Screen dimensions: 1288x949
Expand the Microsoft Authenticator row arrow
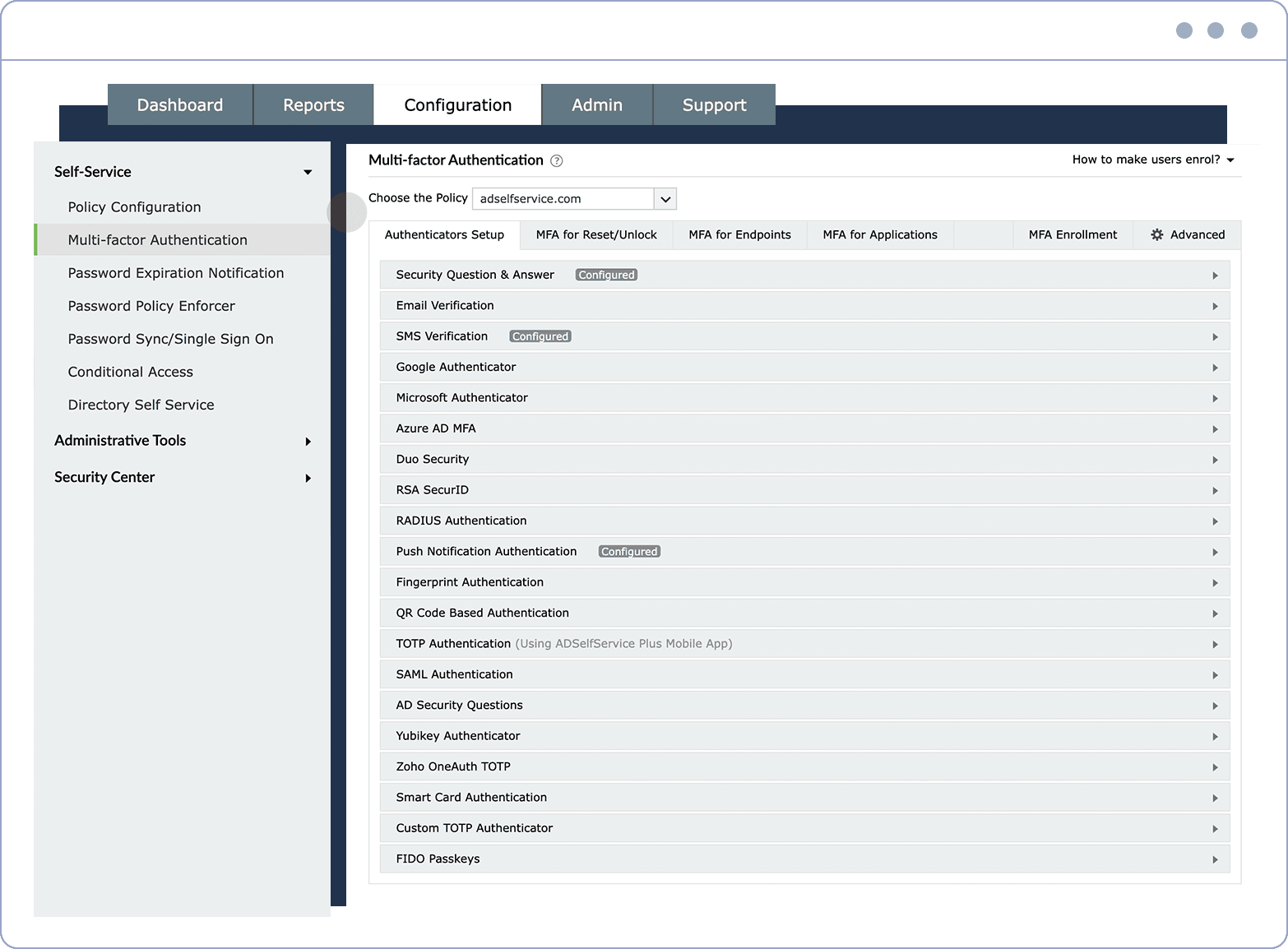tap(1215, 399)
